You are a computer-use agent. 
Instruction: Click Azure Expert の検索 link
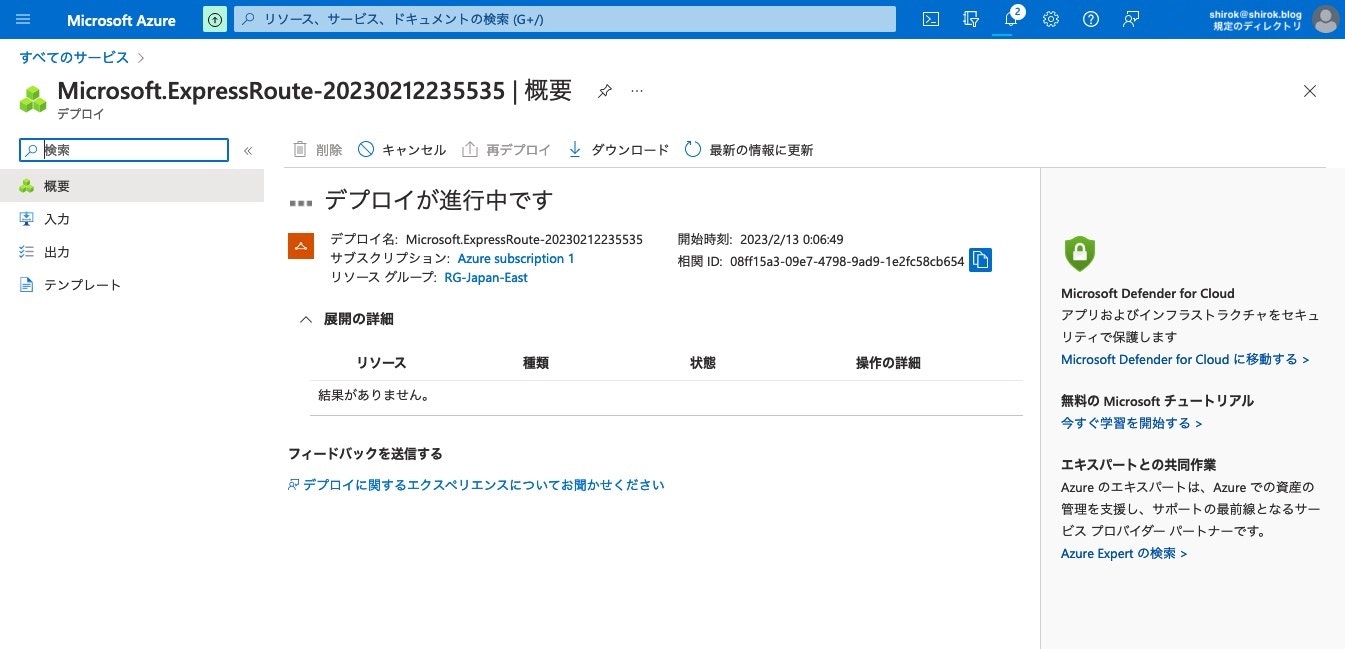click(x=1124, y=553)
